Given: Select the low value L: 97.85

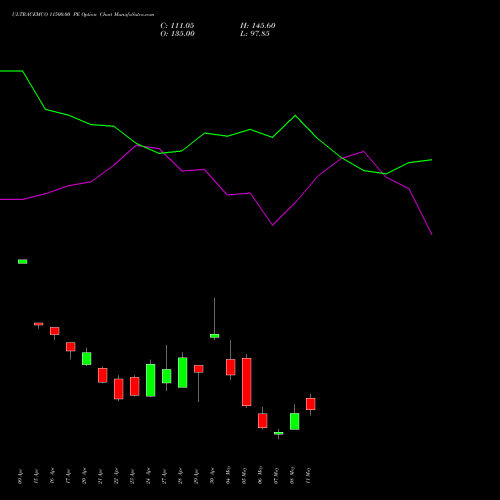Looking at the screenshot, I should pyautogui.click(x=255, y=34).
